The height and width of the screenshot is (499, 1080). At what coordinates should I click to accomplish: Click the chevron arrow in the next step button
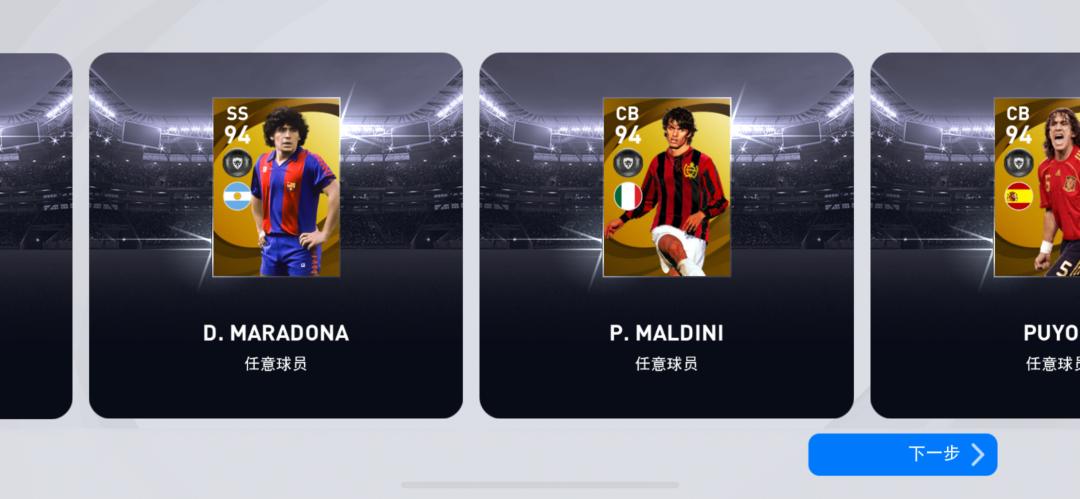point(978,454)
